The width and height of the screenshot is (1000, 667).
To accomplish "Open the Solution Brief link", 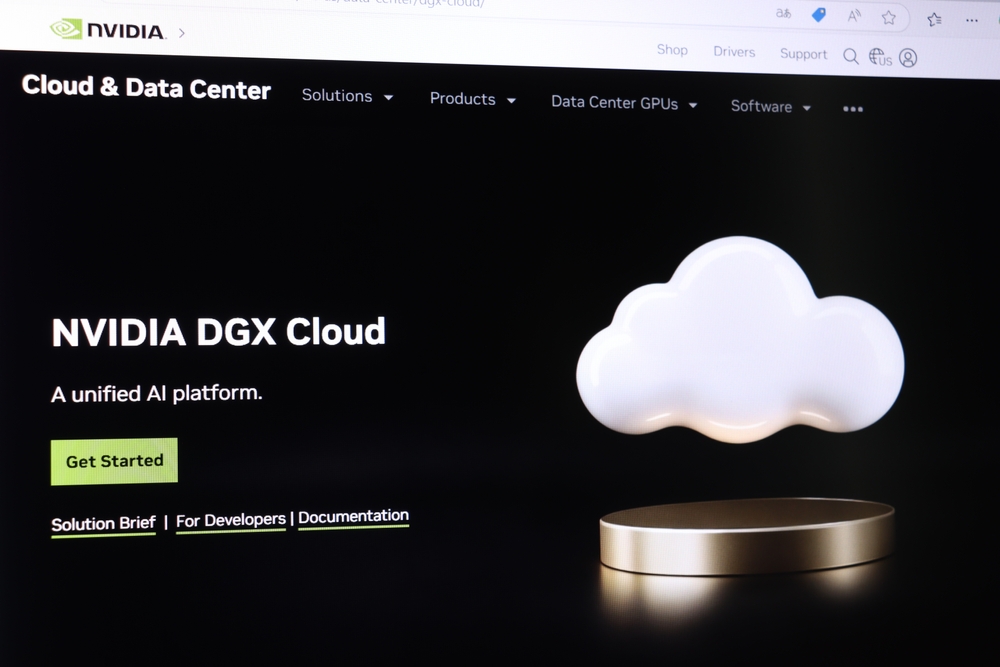I will tap(103, 524).
